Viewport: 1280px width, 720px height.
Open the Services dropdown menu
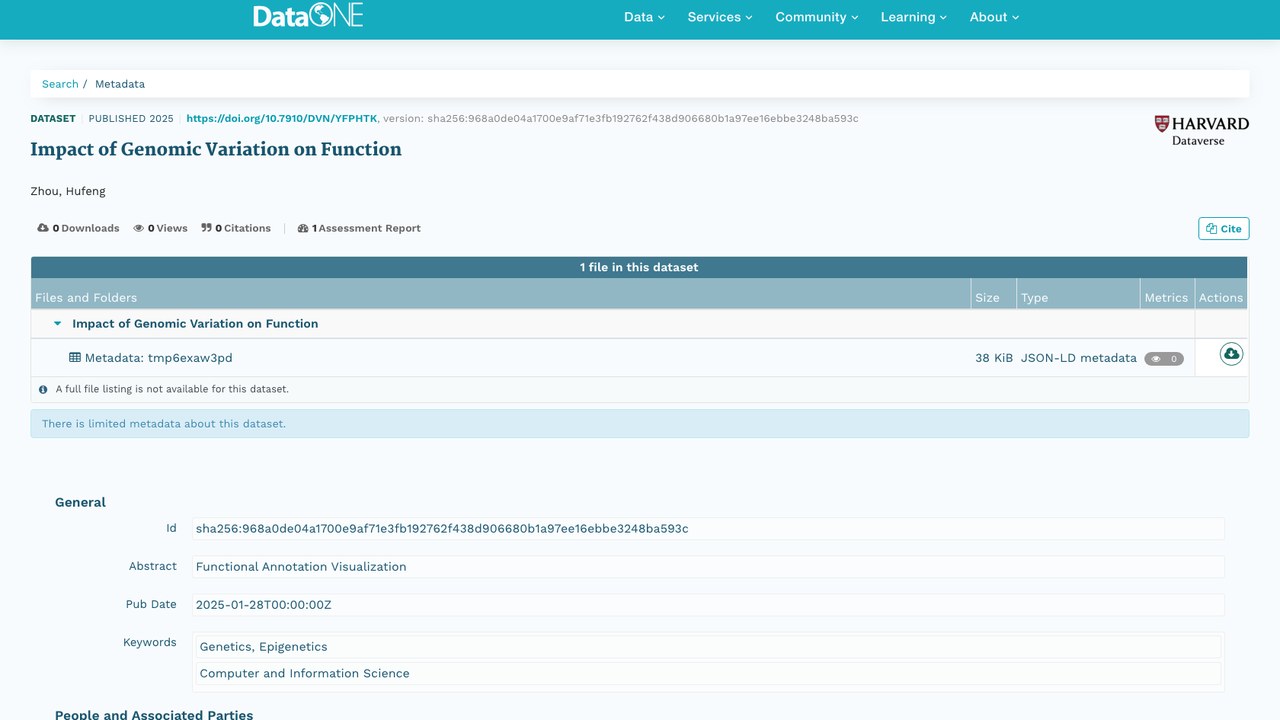click(720, 17)
